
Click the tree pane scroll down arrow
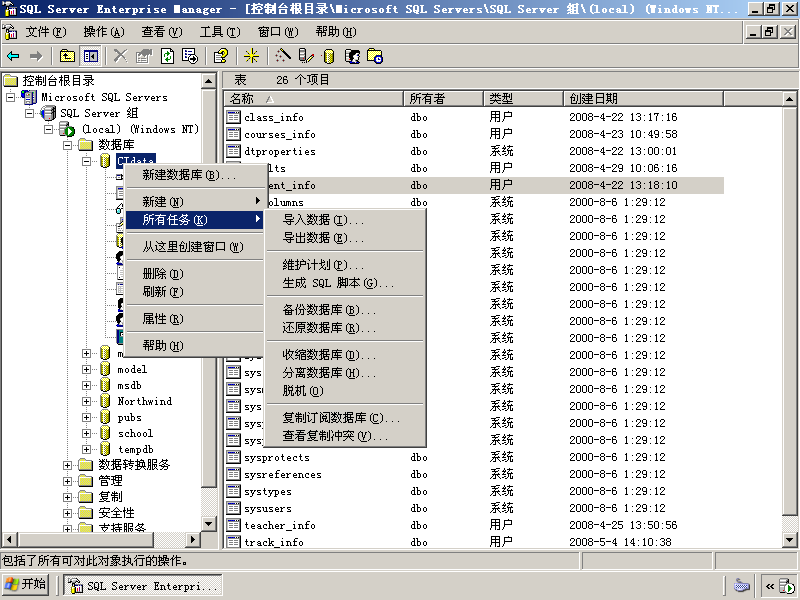209,523
